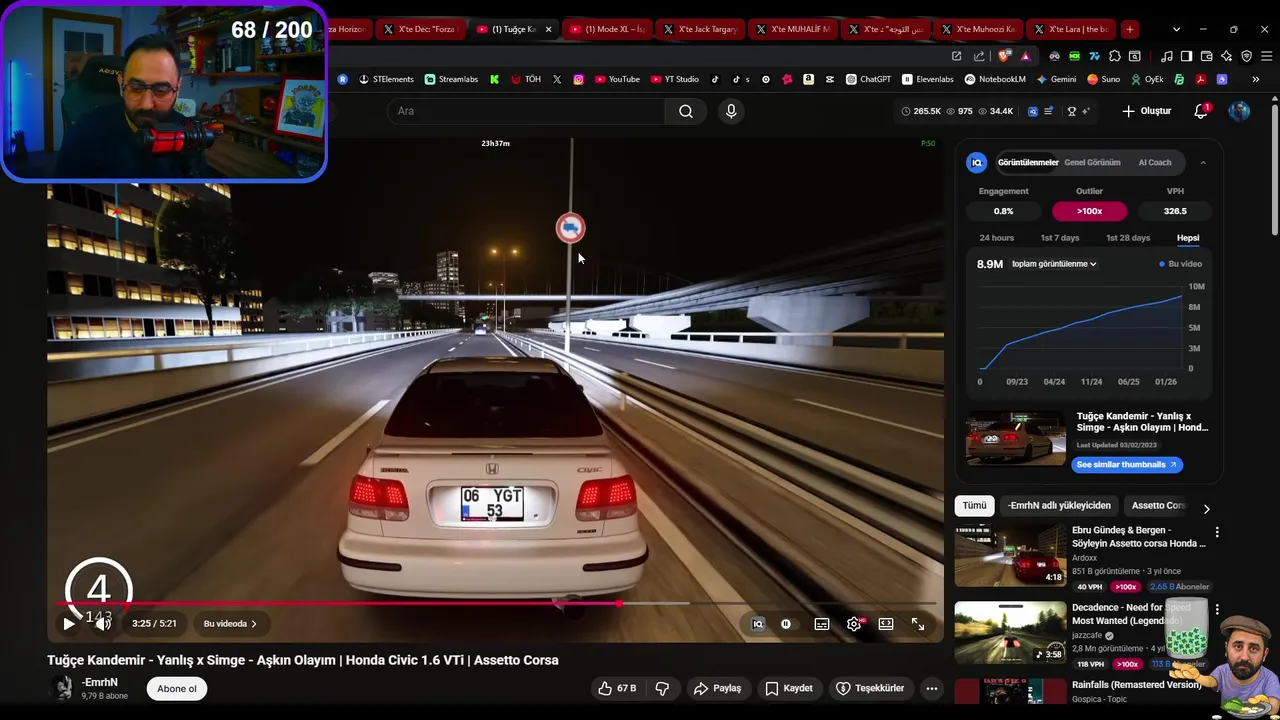Click 'See similar thumbnails' button
Image resolution: width=1280 pixels, height=720 pixels.
tap(1126, 464)
